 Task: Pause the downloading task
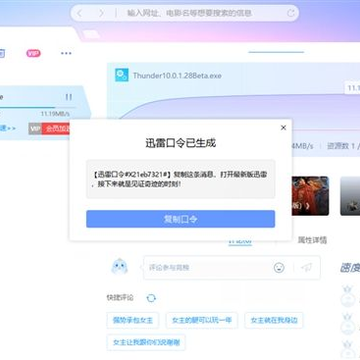pos(69,97)
